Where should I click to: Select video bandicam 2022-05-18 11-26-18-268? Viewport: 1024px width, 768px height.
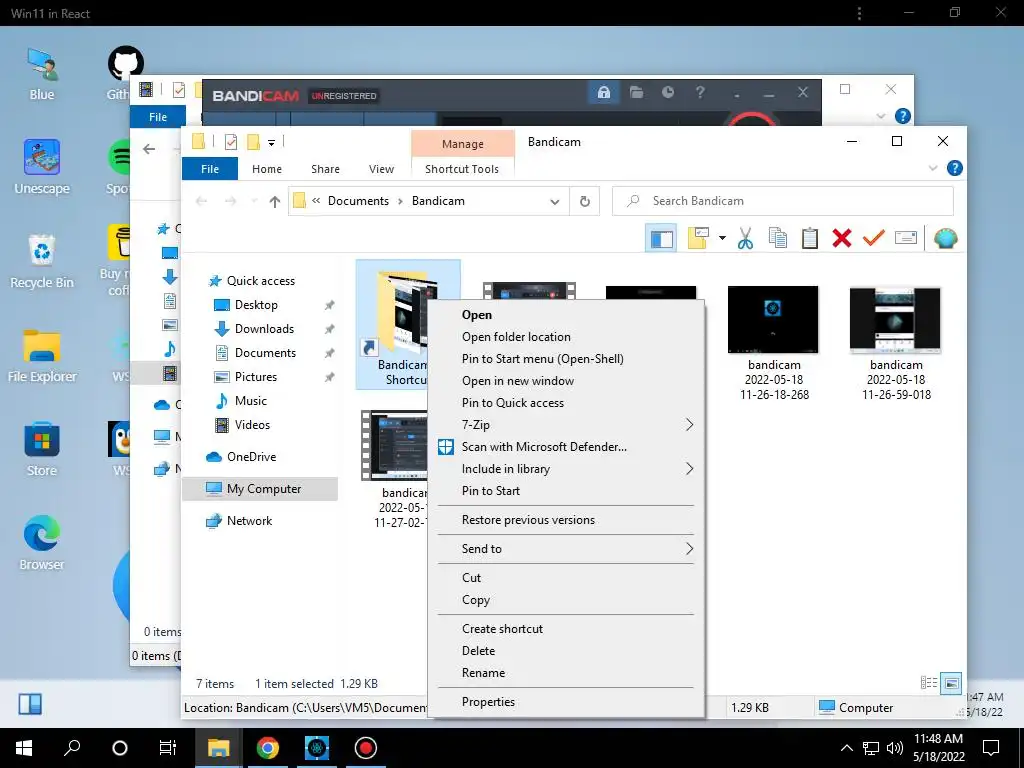pyautogui.click(x=773, y=343)
